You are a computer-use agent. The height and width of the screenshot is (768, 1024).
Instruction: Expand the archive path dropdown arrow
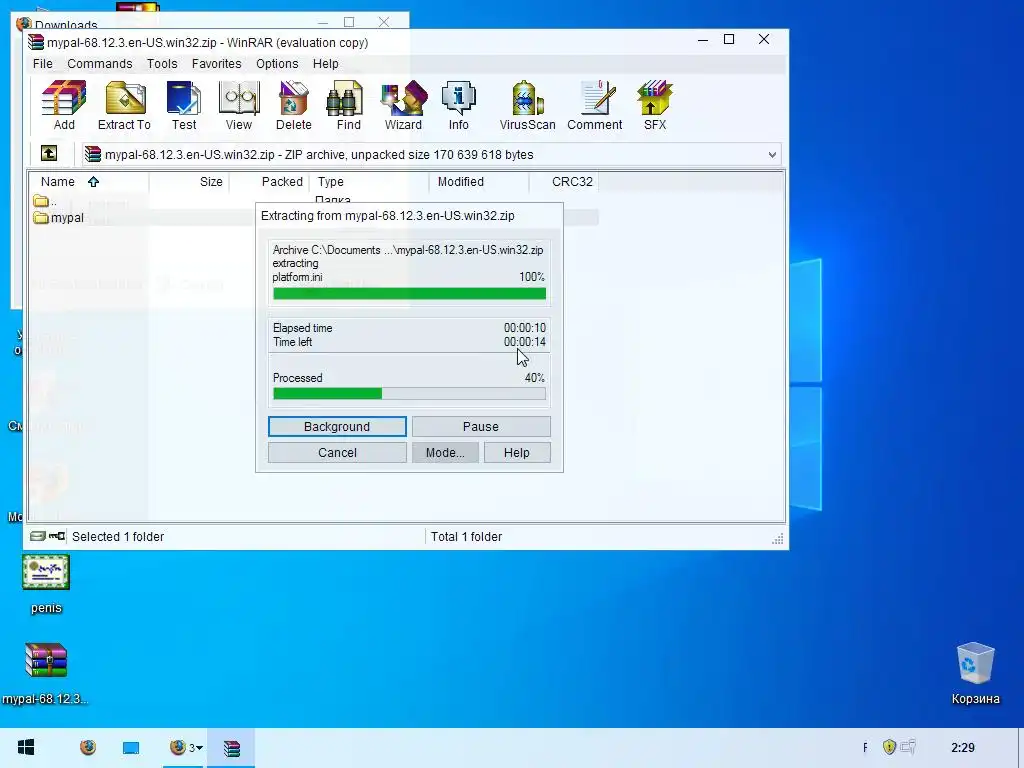(772, 155)
